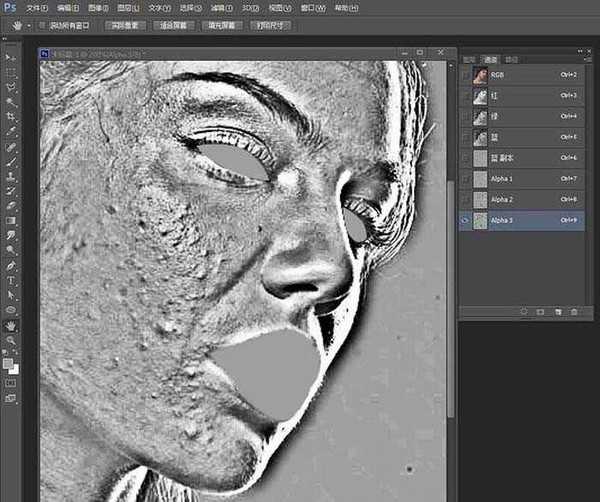
Task: Select the Hand tool in toolbox
Action: pyautogui.click(x=11, y=325)
